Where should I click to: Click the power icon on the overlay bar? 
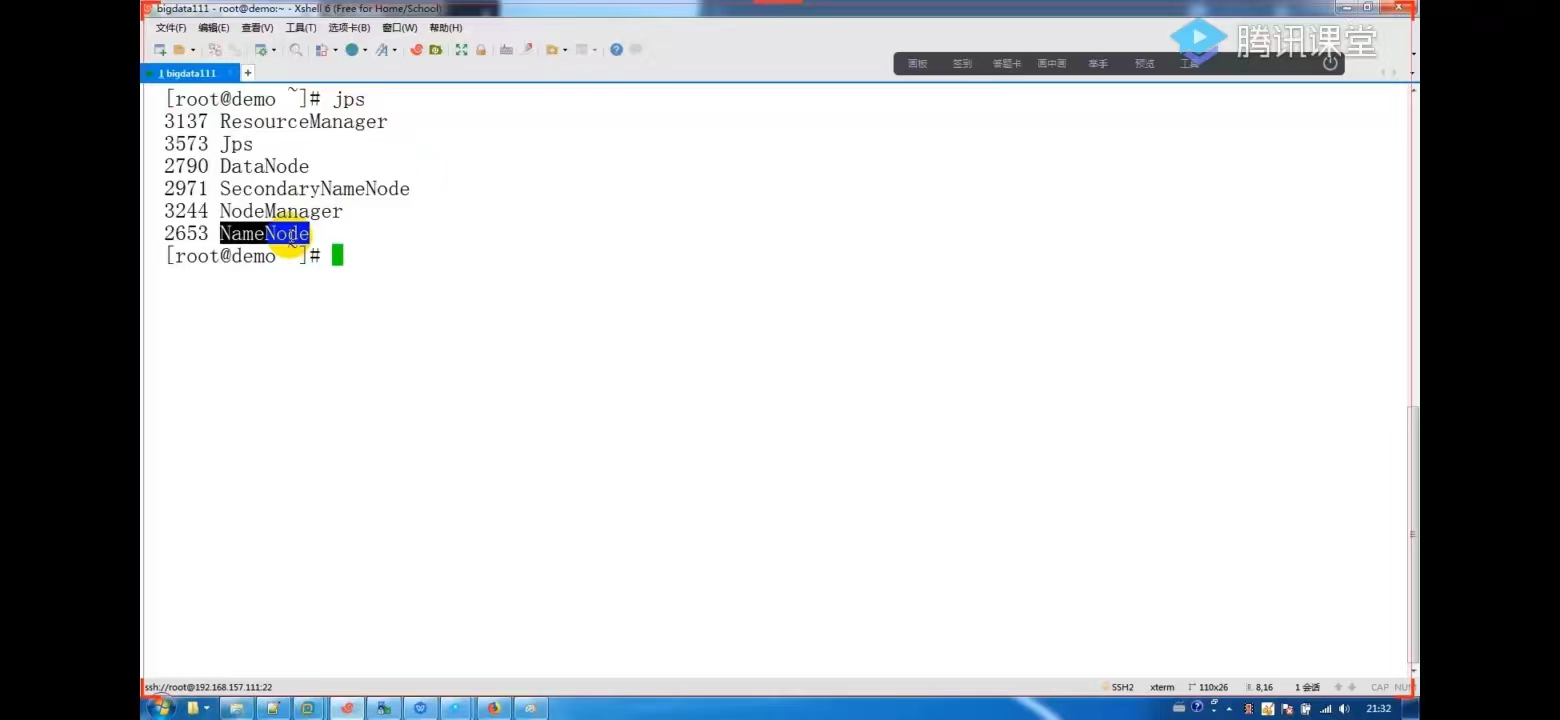tap(1330, 62)
